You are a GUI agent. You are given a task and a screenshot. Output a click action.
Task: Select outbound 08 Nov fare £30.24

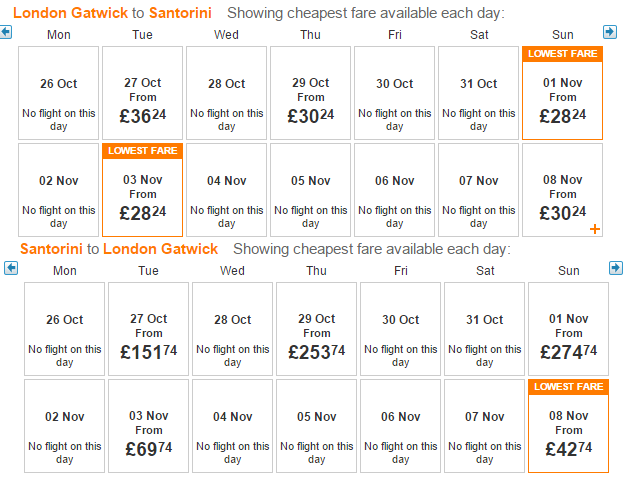coord(562,190)
